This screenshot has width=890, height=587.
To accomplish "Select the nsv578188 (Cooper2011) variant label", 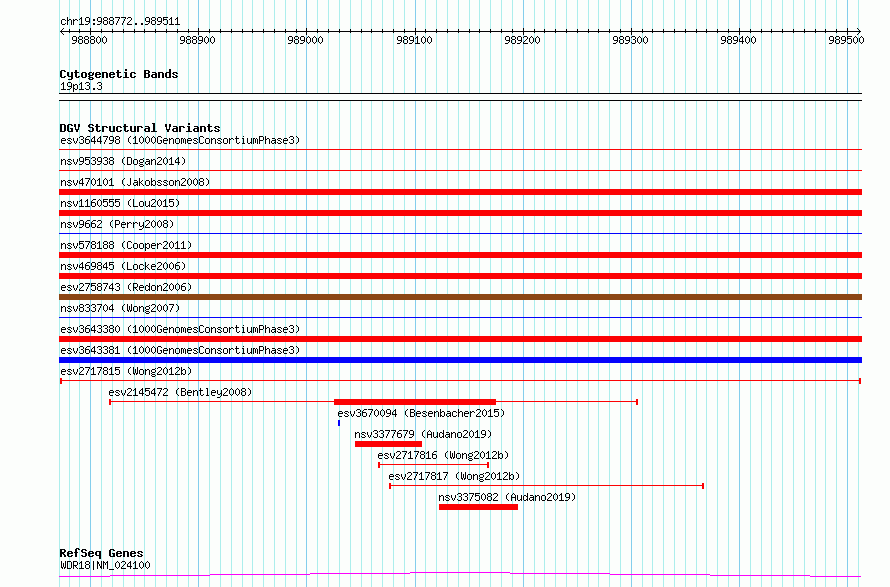I will tap(126, 245).
